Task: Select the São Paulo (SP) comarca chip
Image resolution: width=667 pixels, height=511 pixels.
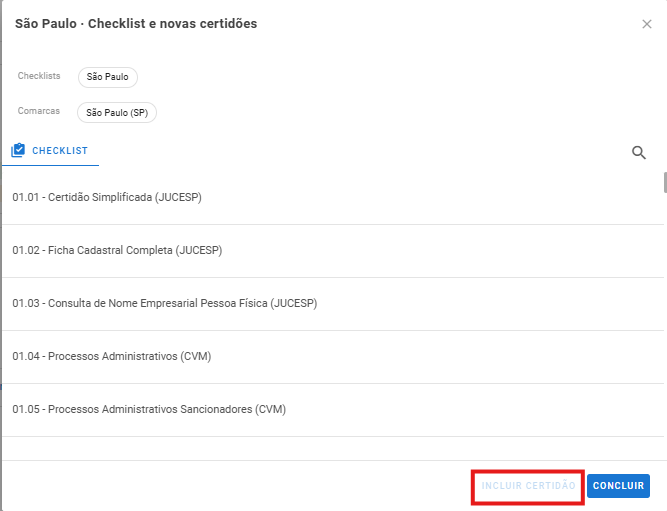Action: [117, 113]
